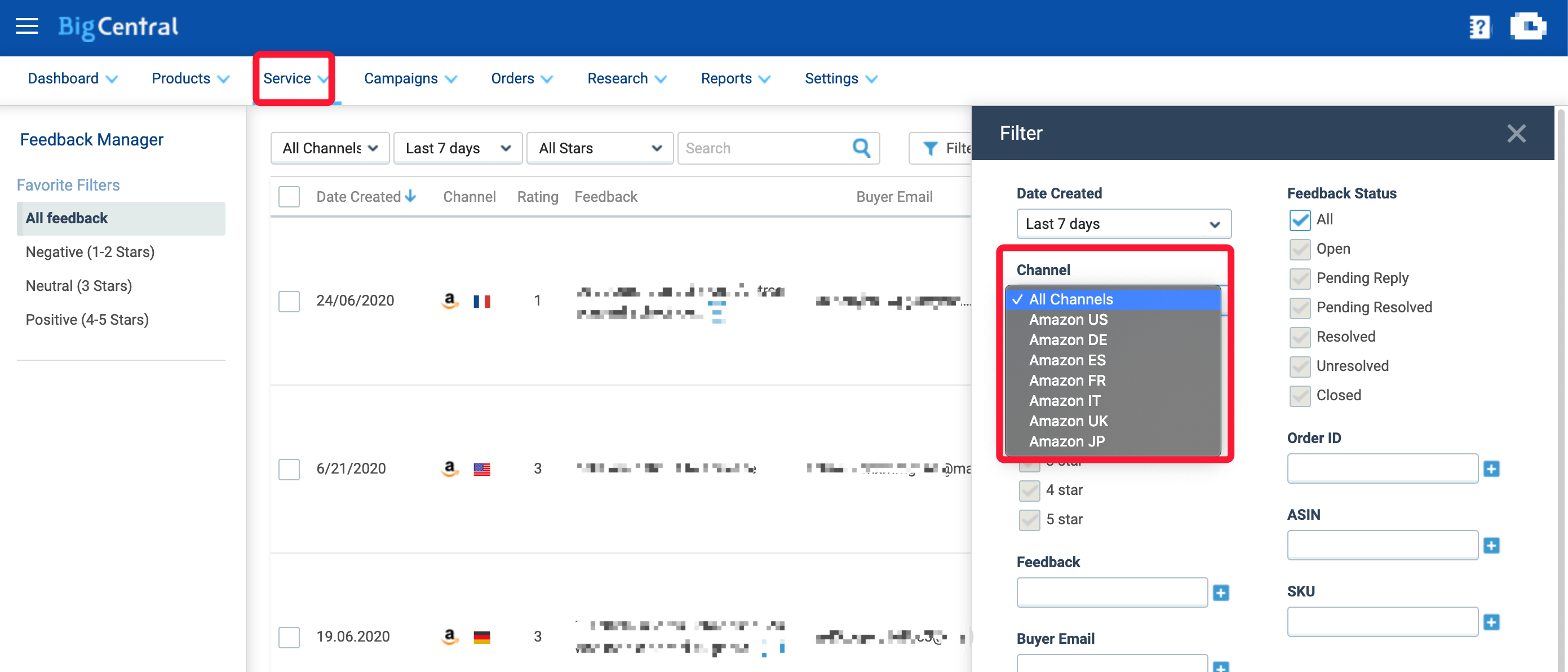Click US flag on 6/21/2020 row
The height and width of the screenshot is (672, 1568).
click(x=481, y=469)
